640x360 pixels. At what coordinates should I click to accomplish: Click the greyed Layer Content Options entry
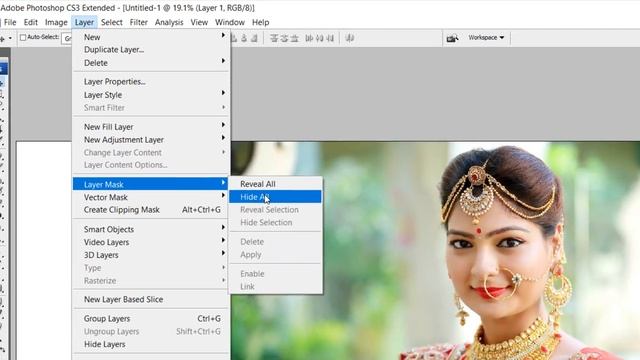151,165
